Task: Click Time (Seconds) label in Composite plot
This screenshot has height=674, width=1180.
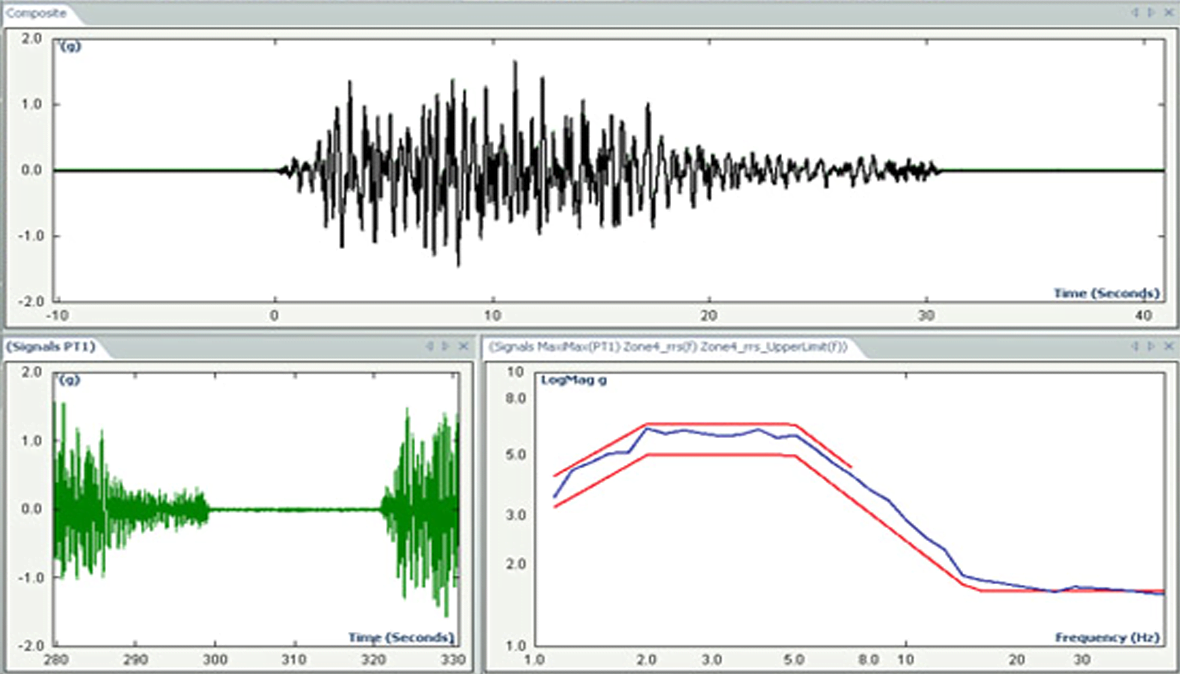Action: (x=1106, y=293)
